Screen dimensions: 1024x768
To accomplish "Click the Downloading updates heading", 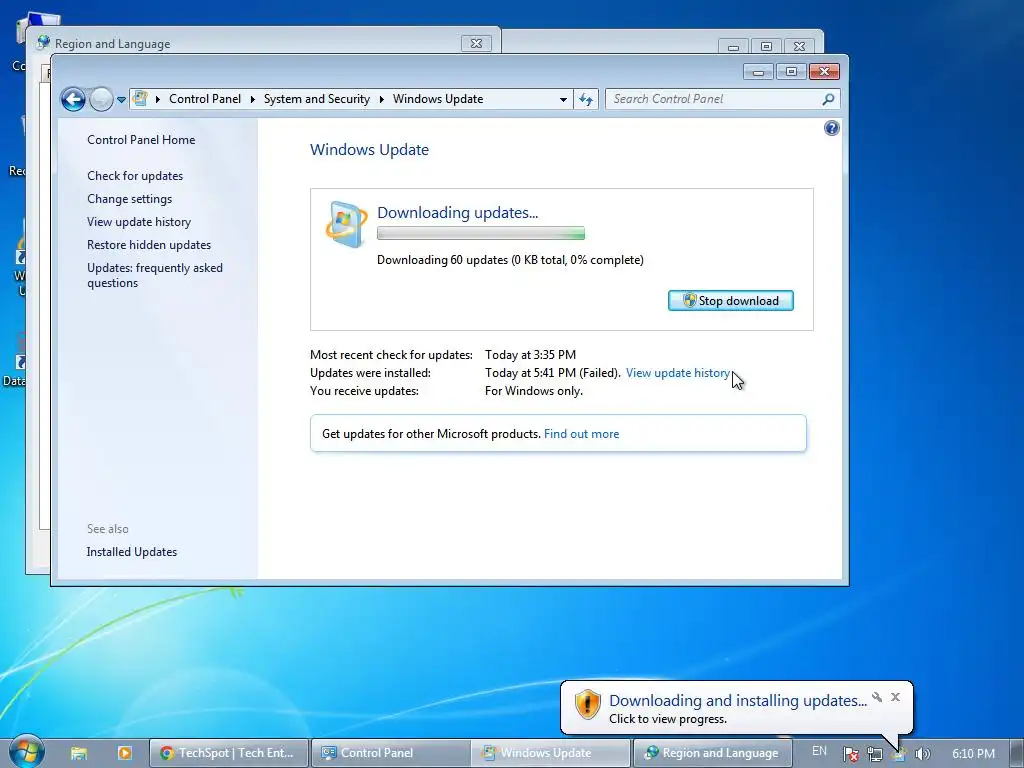I will (x=457, y=212).
